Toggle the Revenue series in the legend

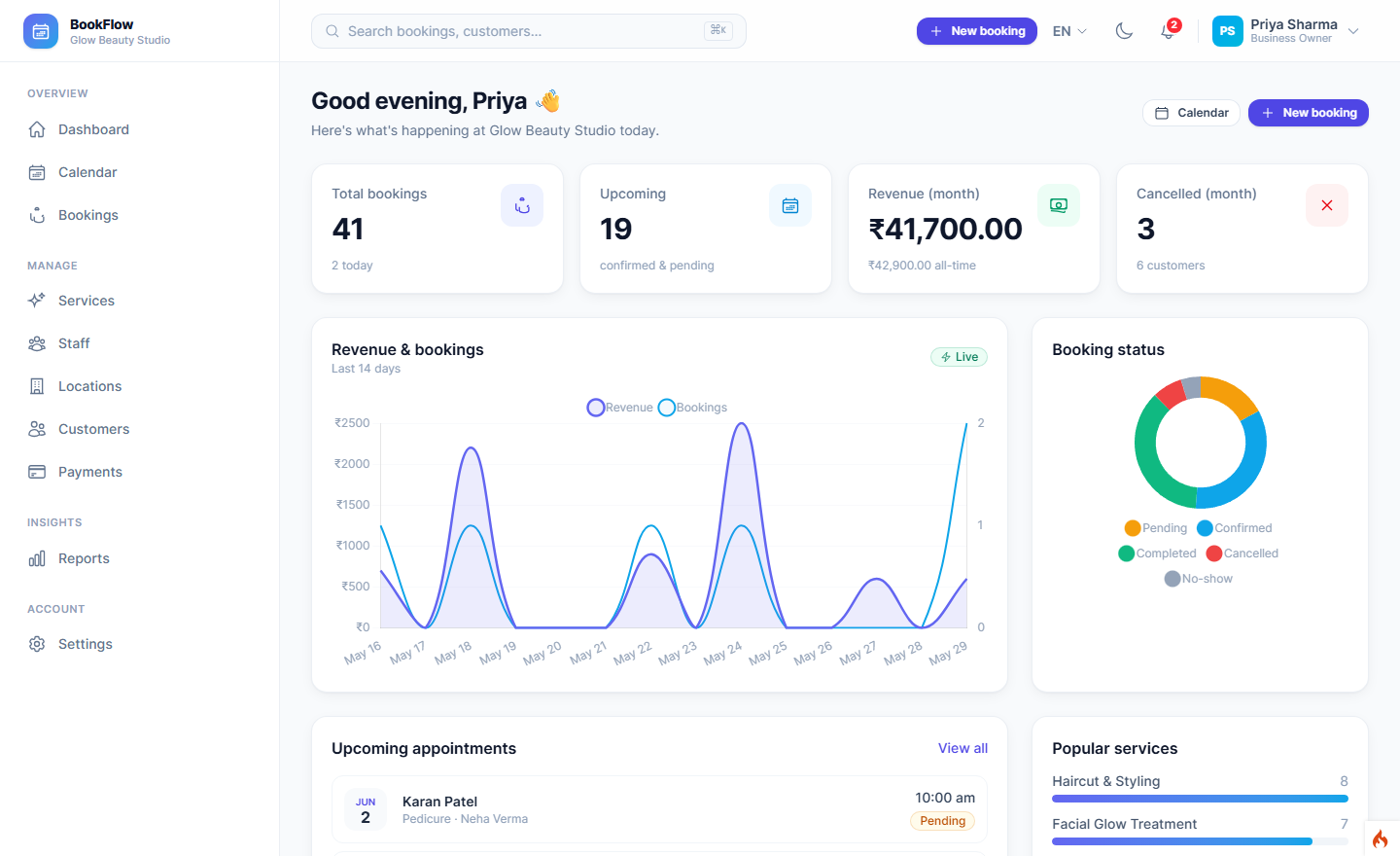[x=620, y=408]
